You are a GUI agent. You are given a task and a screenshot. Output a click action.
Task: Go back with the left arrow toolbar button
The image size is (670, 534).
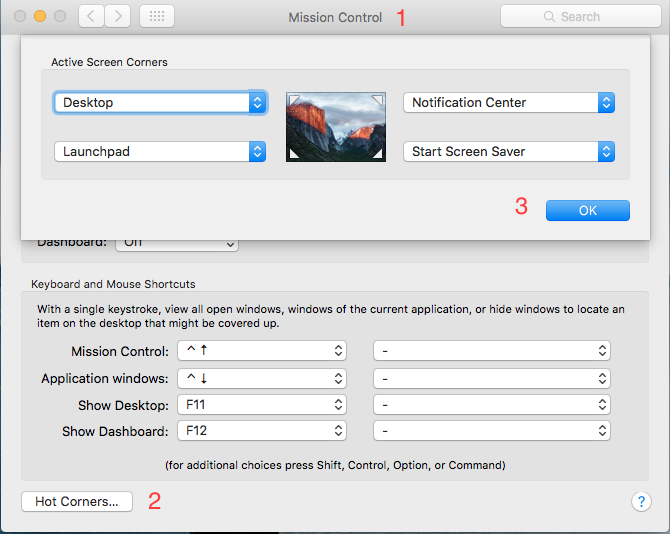[91, 16]
